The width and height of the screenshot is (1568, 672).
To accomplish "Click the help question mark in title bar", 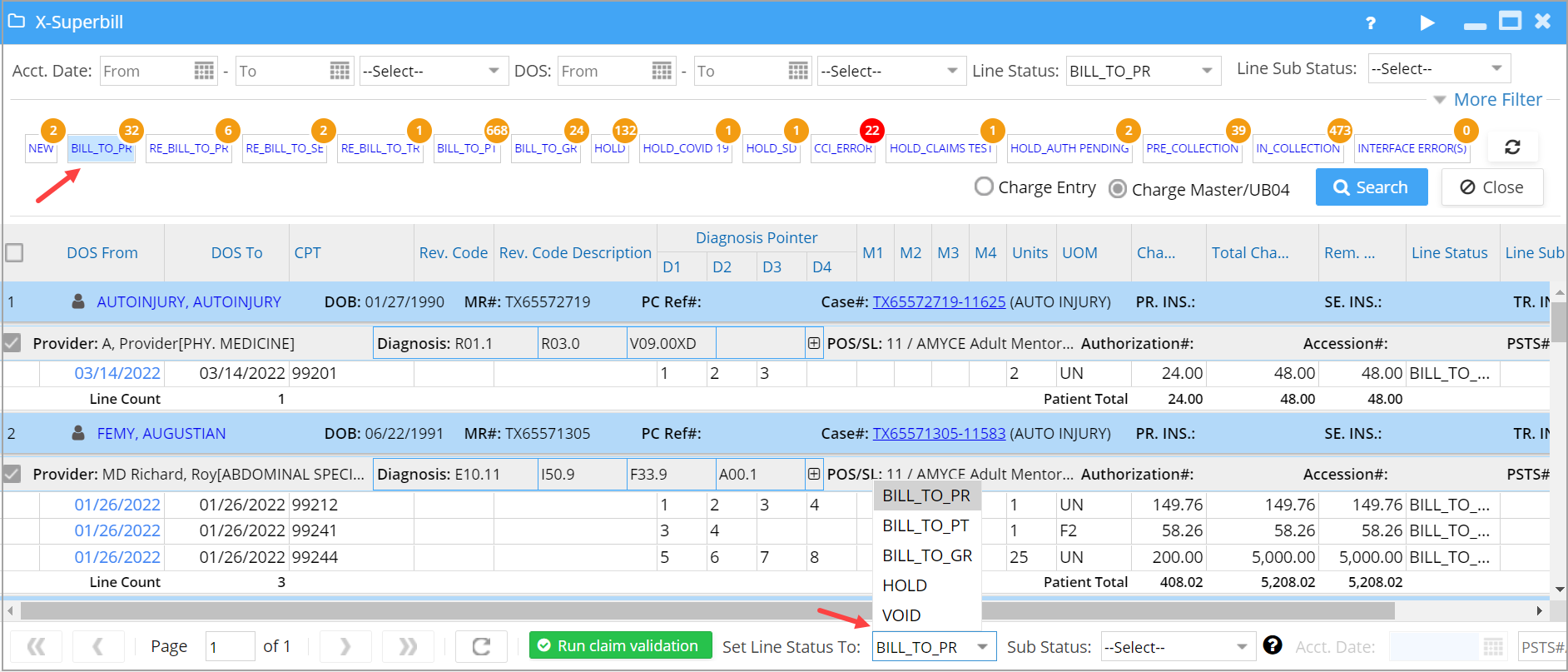I will coord(1371,22).
